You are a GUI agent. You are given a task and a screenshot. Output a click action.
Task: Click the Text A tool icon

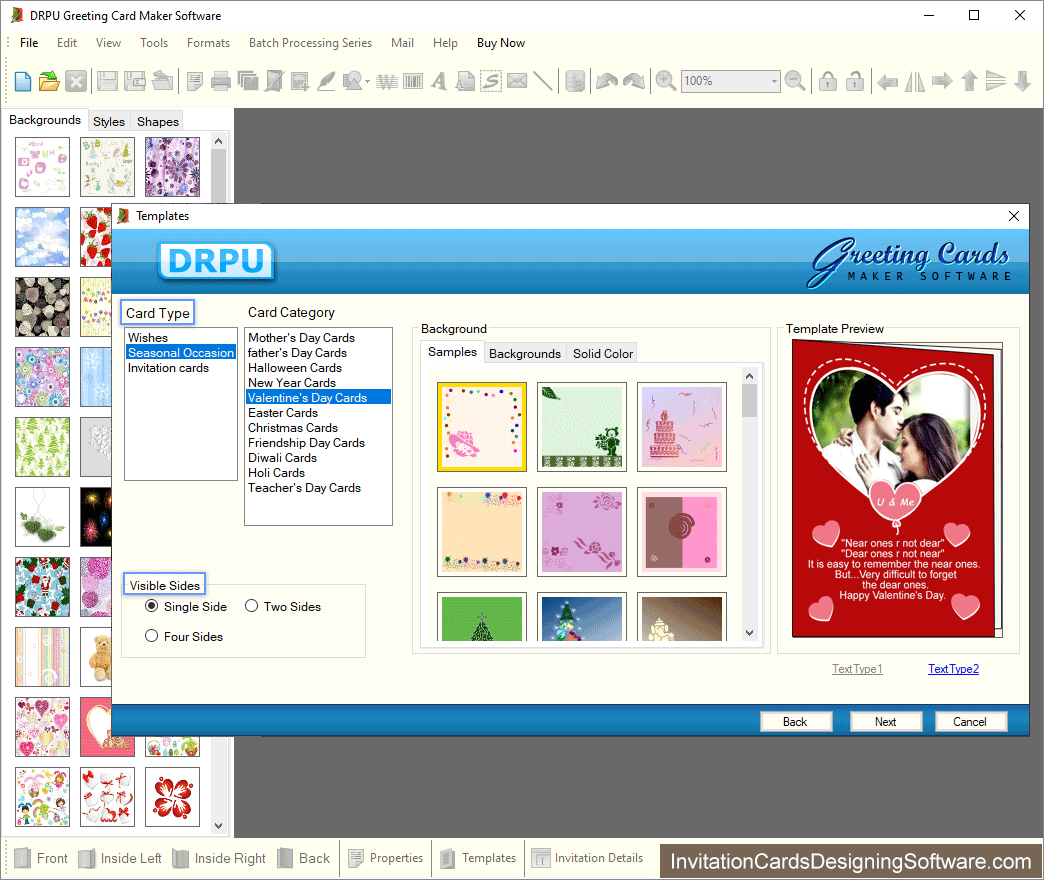coord(439,81)
